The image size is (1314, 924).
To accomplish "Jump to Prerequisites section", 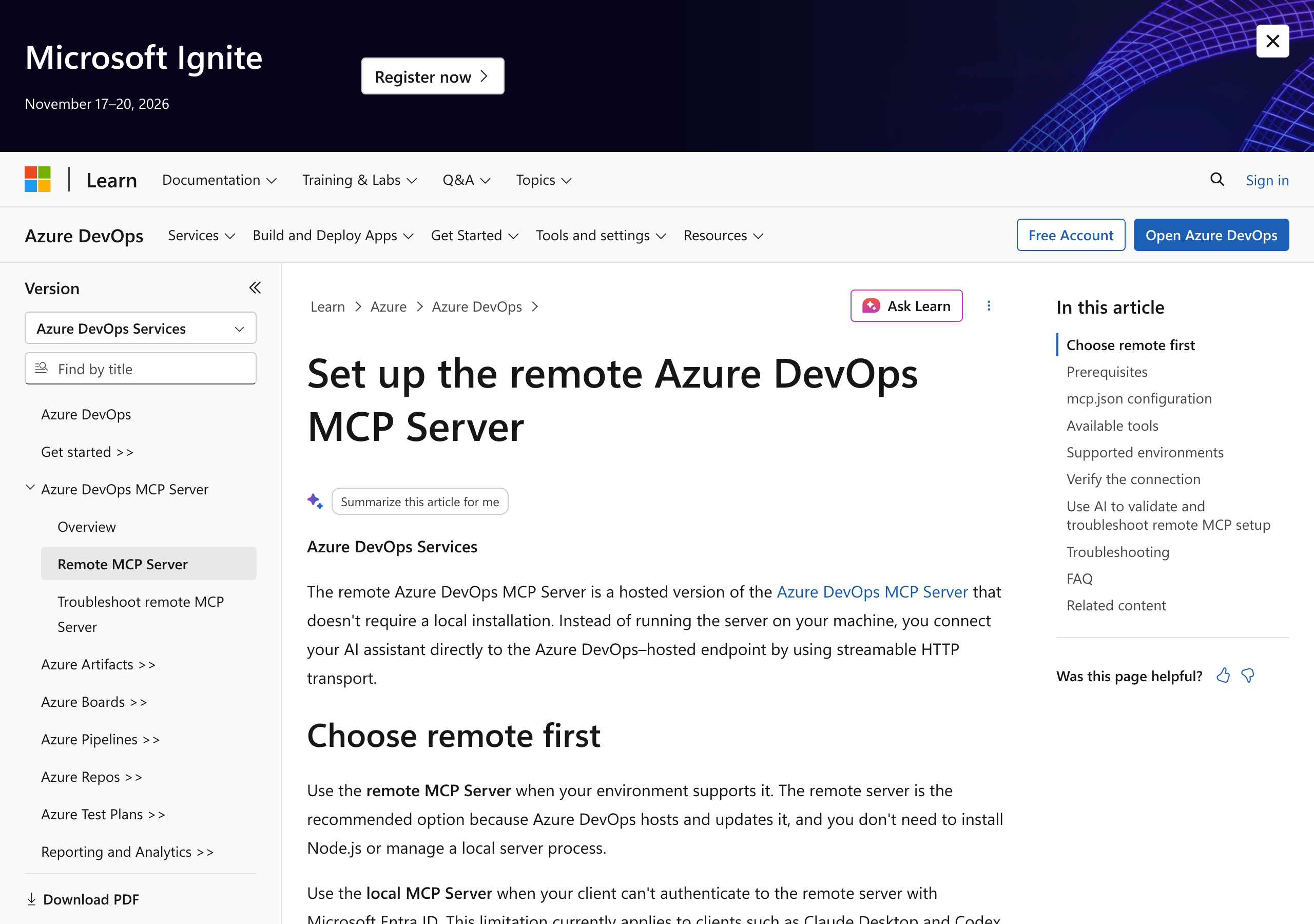I will click(x=1106, y=372).
